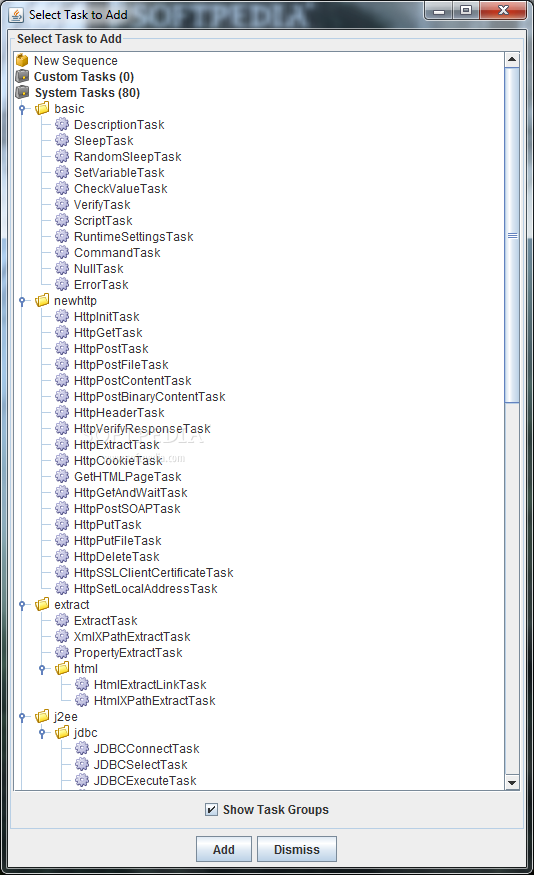Click the Custom Tasks group icon
This screenshot has height=875, width=534.
click(x=22, y=76)
